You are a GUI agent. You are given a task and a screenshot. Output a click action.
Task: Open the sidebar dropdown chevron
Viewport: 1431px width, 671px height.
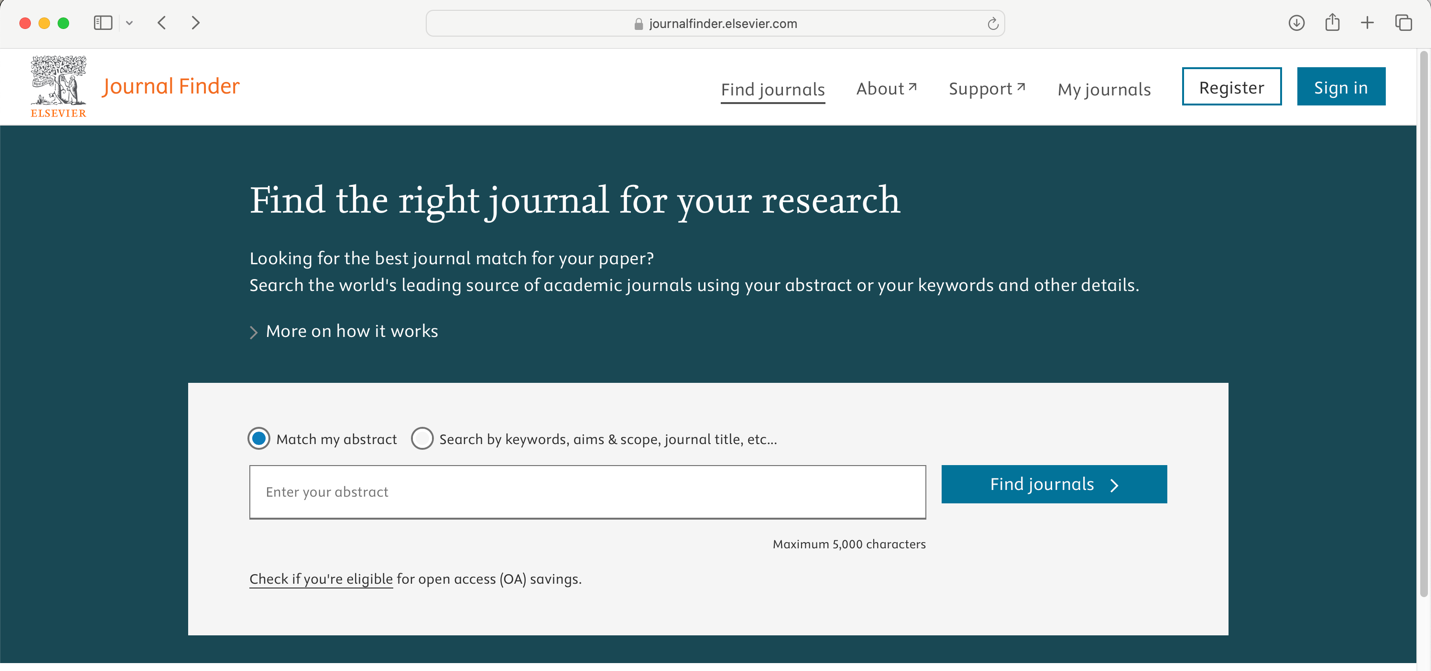pos(128,22)
